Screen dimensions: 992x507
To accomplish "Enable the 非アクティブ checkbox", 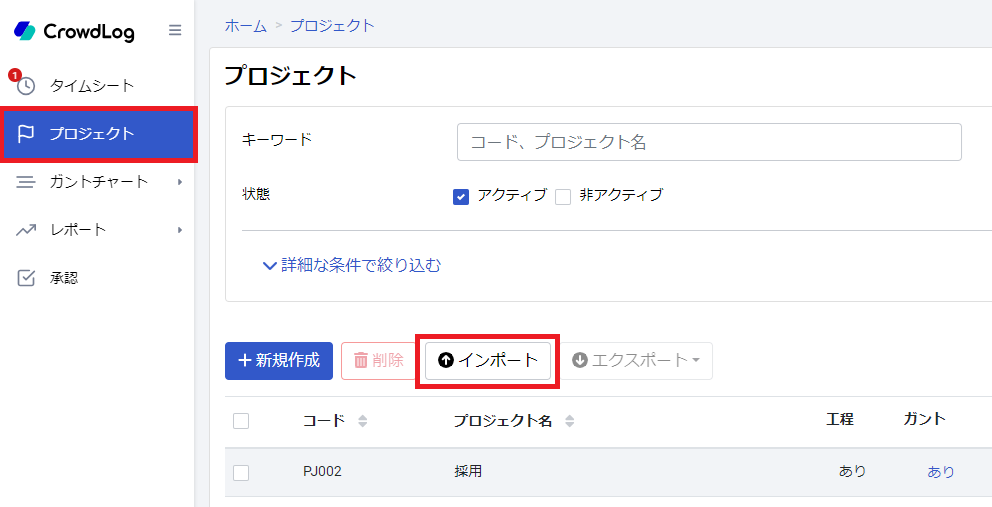I will coord(562,197).
